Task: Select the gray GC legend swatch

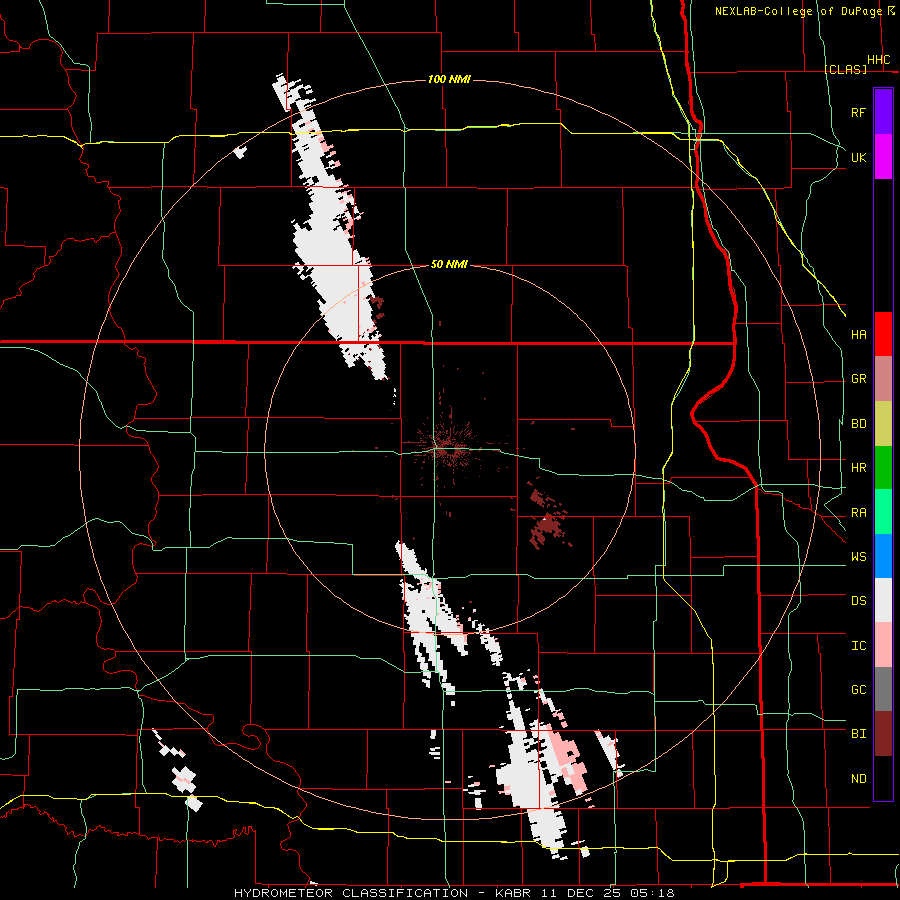Action: point(883,689)
